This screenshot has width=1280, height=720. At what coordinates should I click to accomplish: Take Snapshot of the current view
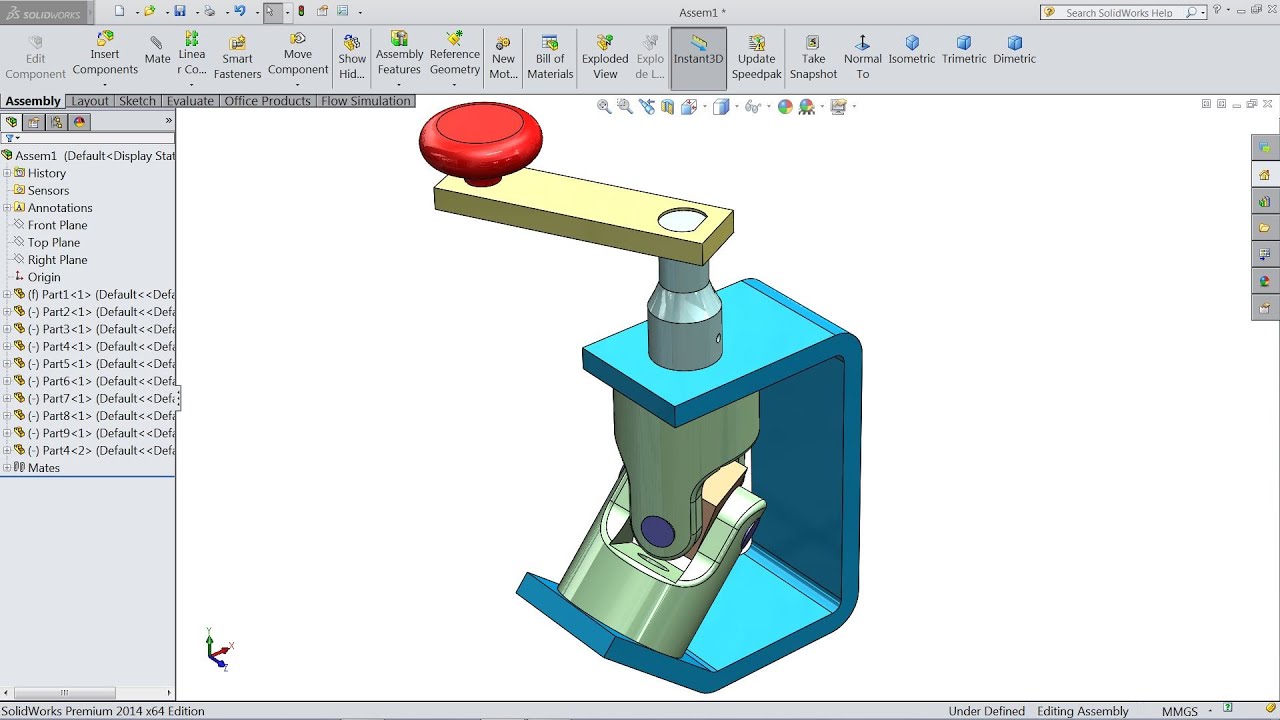[813, 58]
